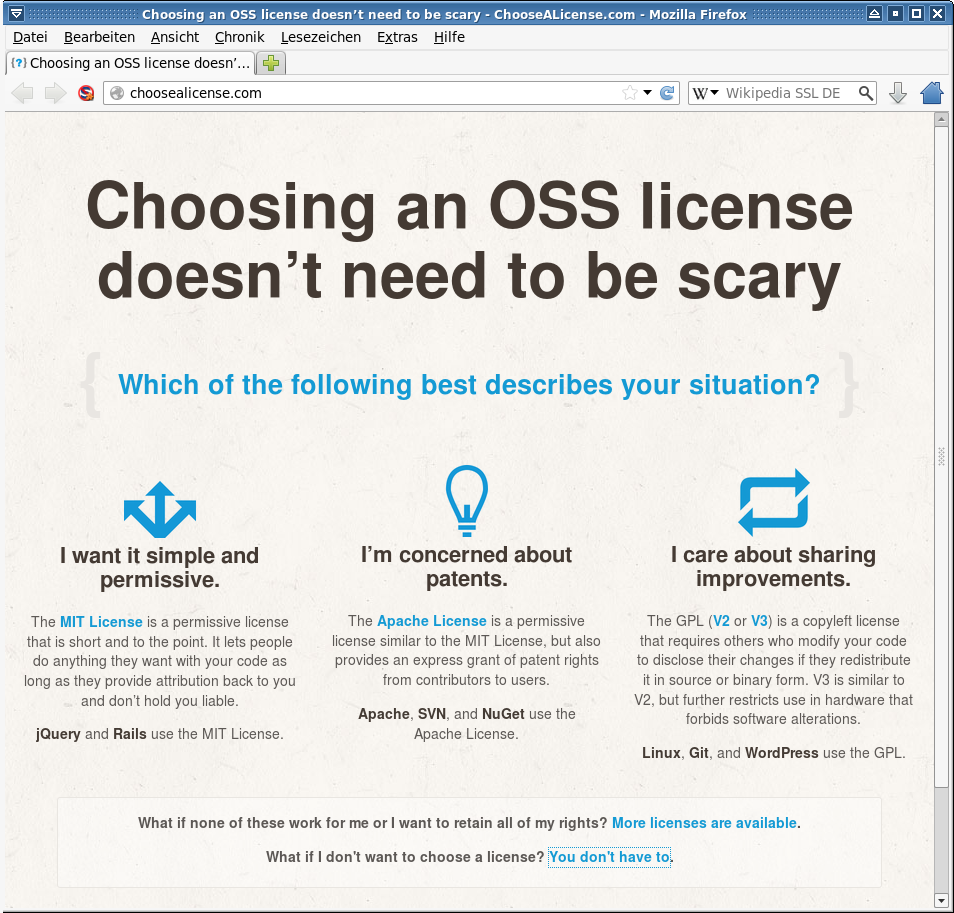Screen dimensions: 954x913
Task: Click the shade window button in title bar
Action: coord(874,13)
